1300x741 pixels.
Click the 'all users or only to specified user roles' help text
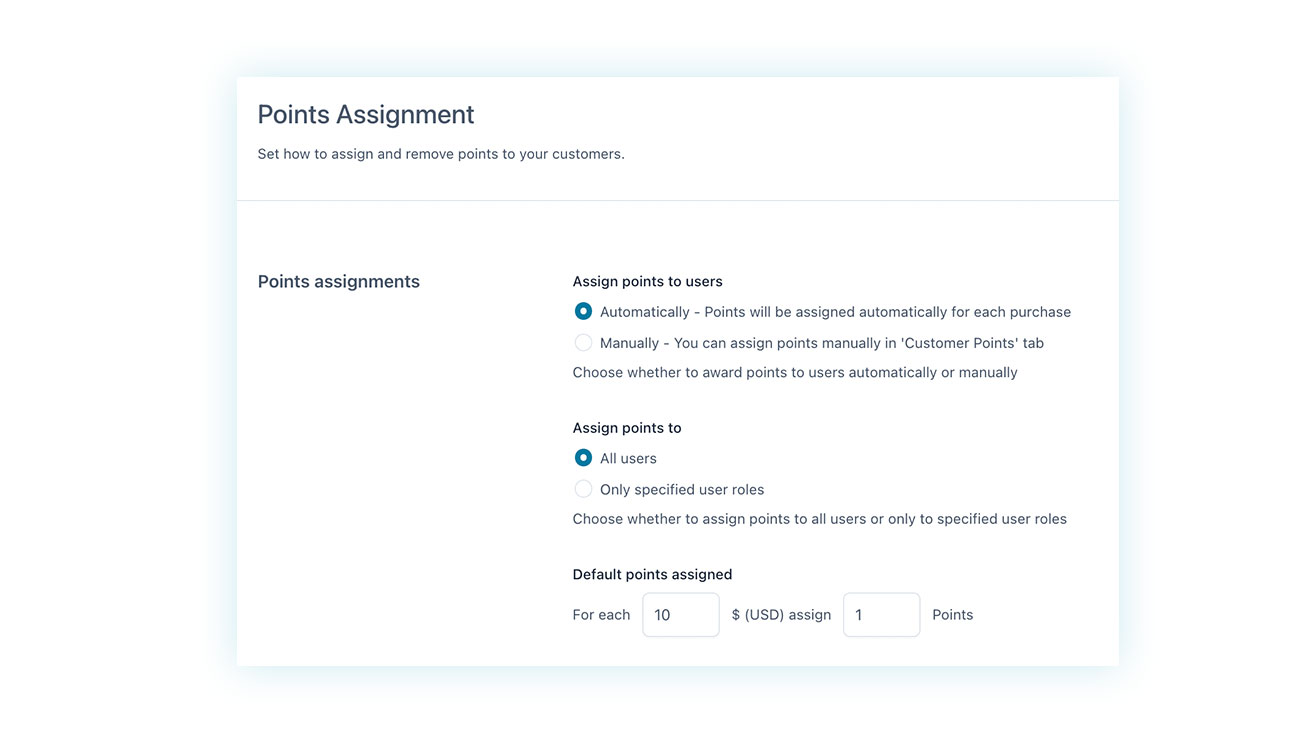coord(819,519)
